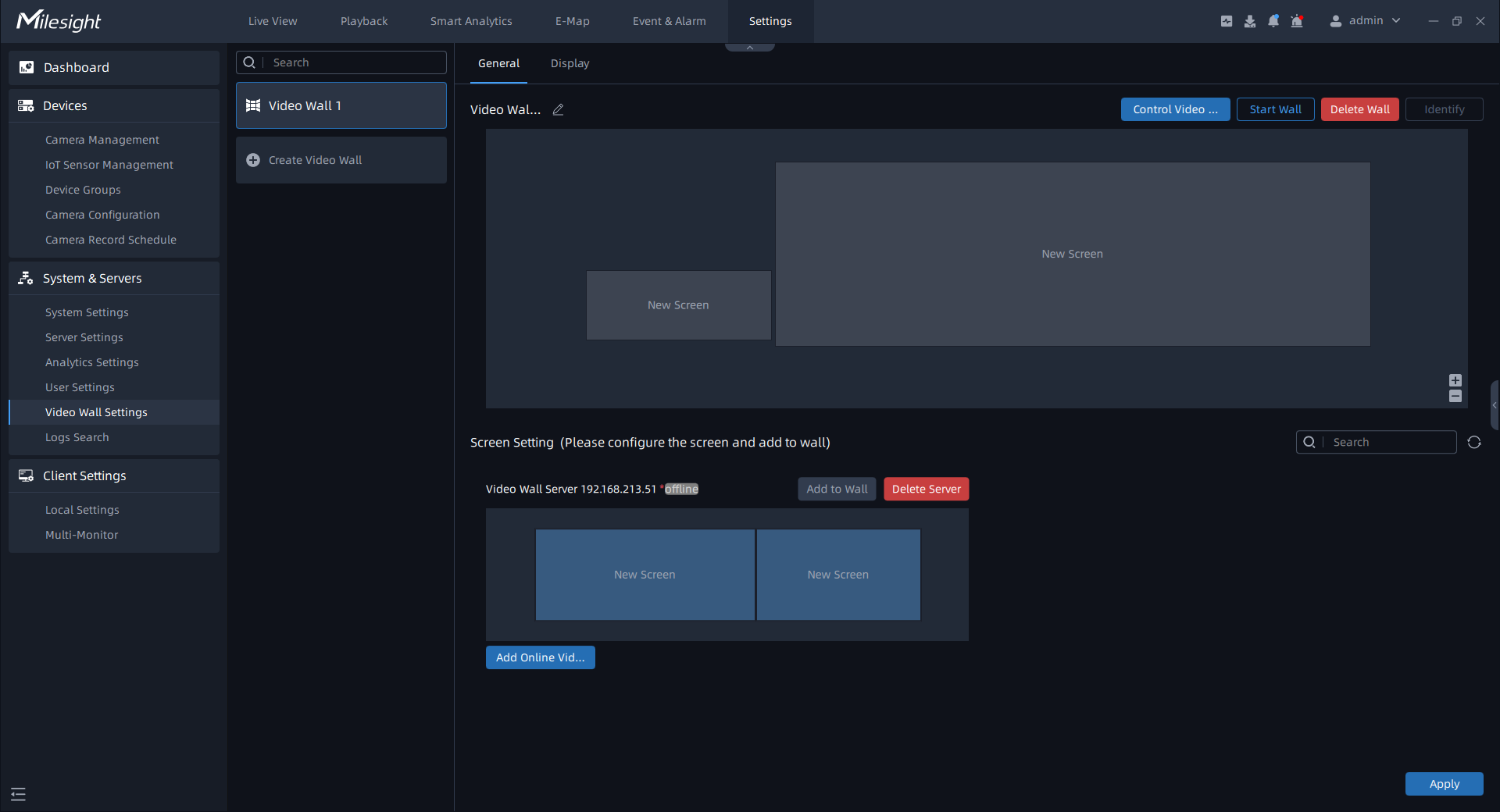1500x812 pixels.
Task: Refresh the screen setting server list
Action: click(x=1474, y=443)
